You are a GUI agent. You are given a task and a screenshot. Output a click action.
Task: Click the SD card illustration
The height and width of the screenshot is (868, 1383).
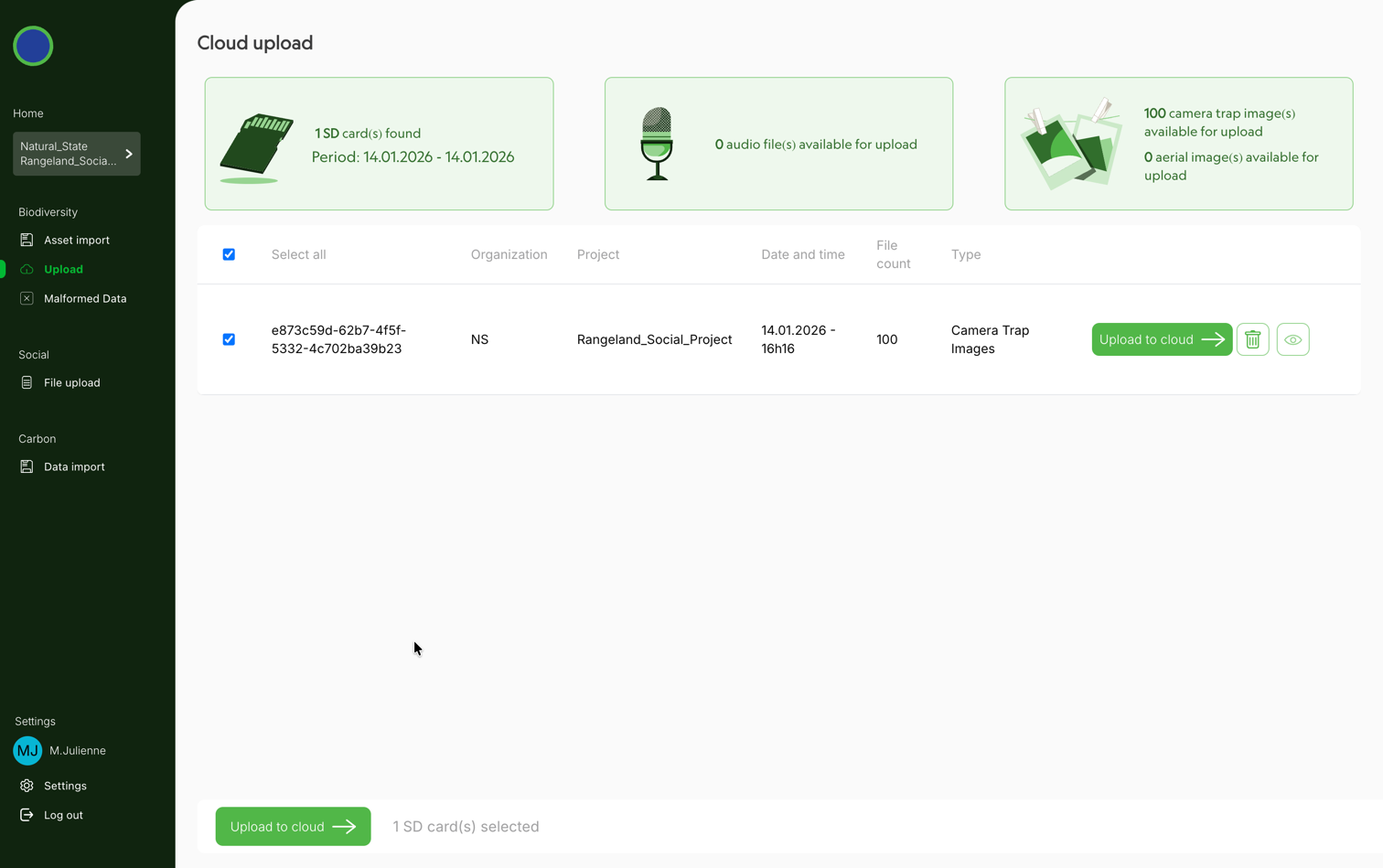(x=256, y=147)
